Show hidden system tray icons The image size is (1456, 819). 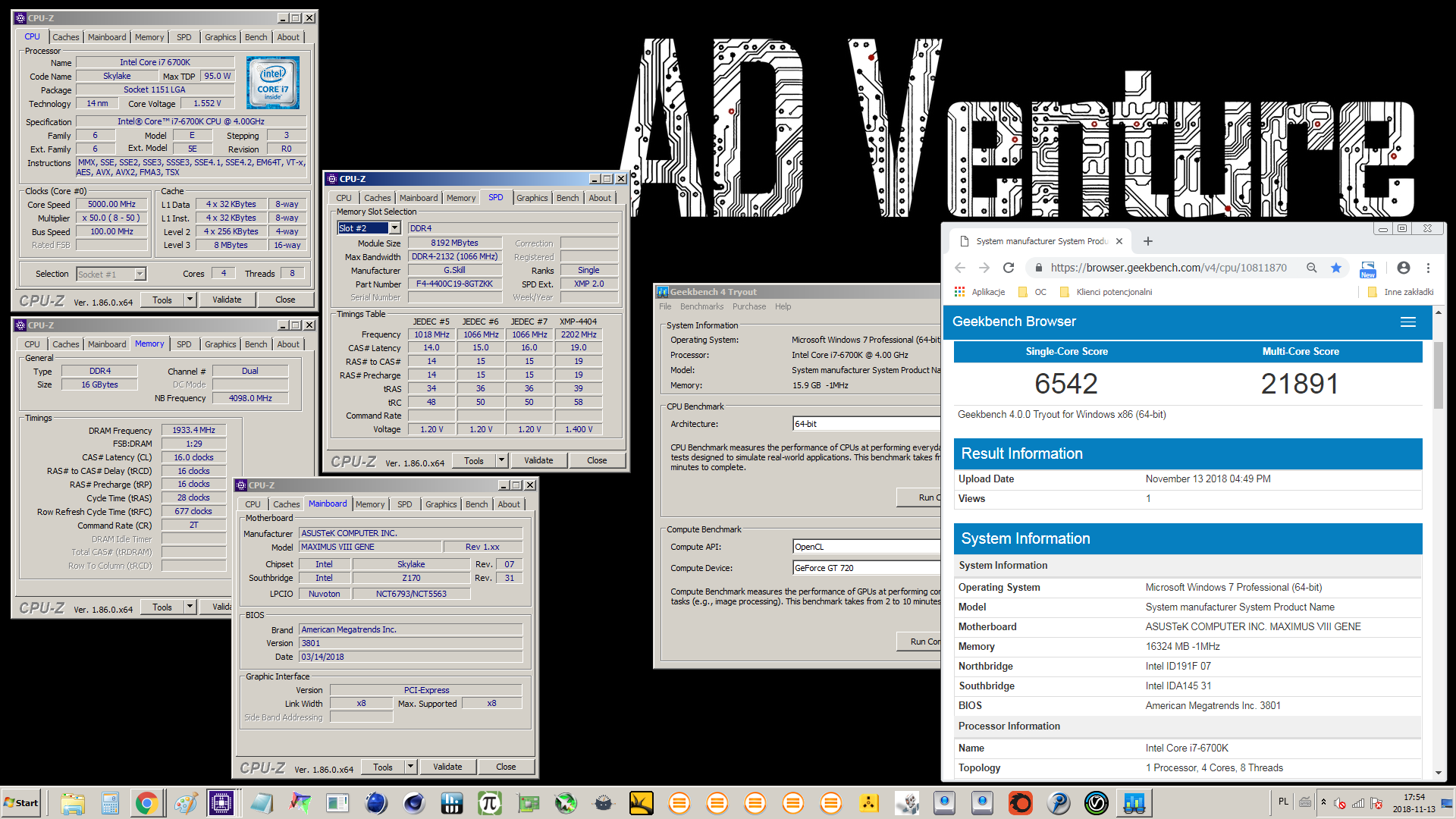[1323, 802]
